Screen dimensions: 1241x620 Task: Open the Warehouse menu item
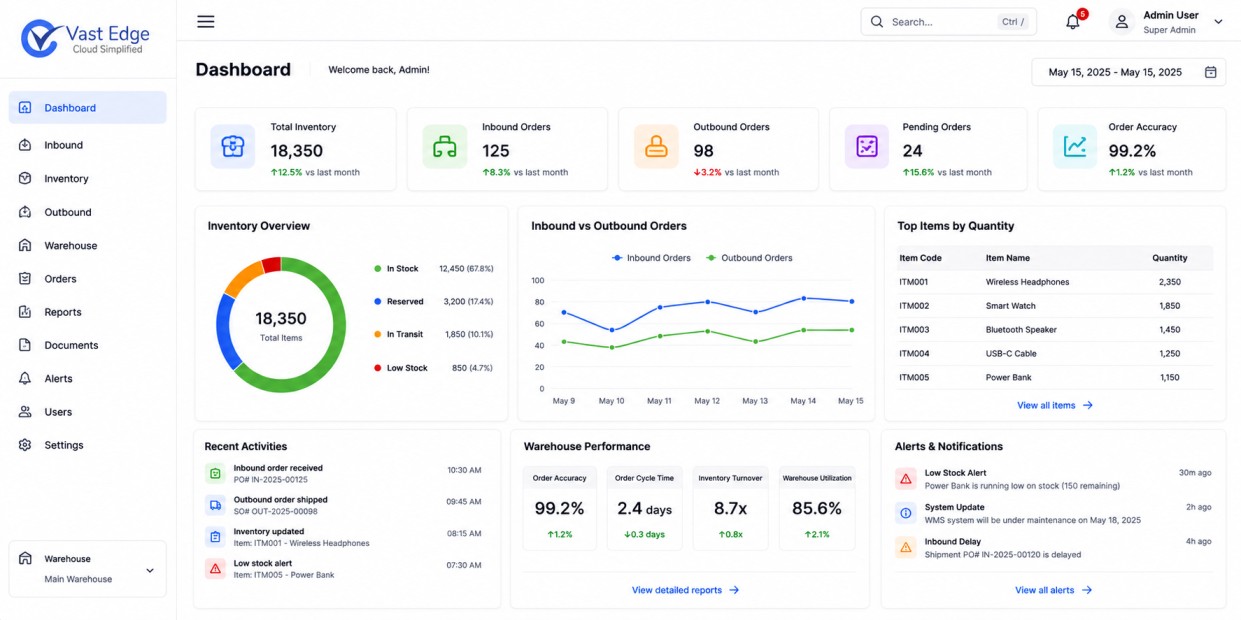[x=88, y=246]
